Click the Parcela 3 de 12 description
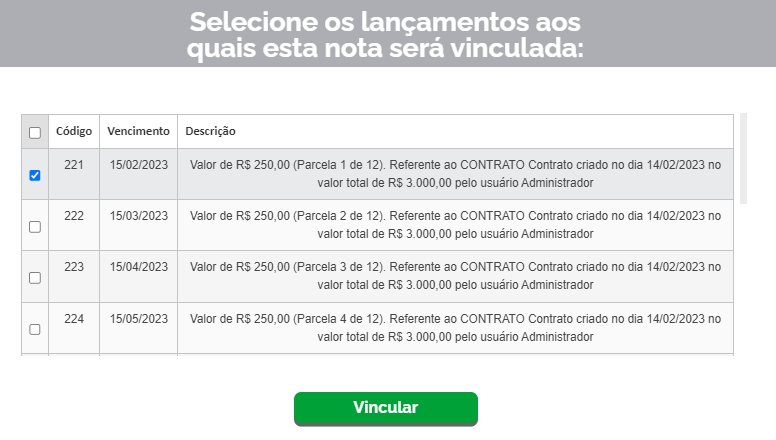The image size is (776, 440). 455,275
